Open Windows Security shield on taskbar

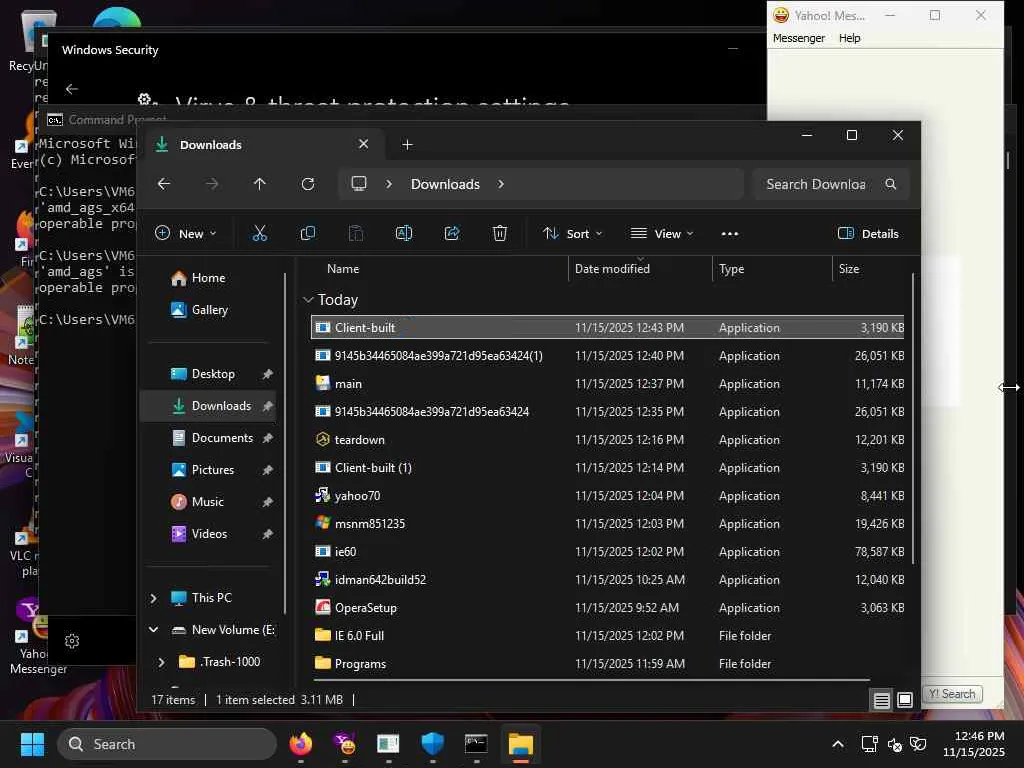pyautogui.click(x=432, y=744)
